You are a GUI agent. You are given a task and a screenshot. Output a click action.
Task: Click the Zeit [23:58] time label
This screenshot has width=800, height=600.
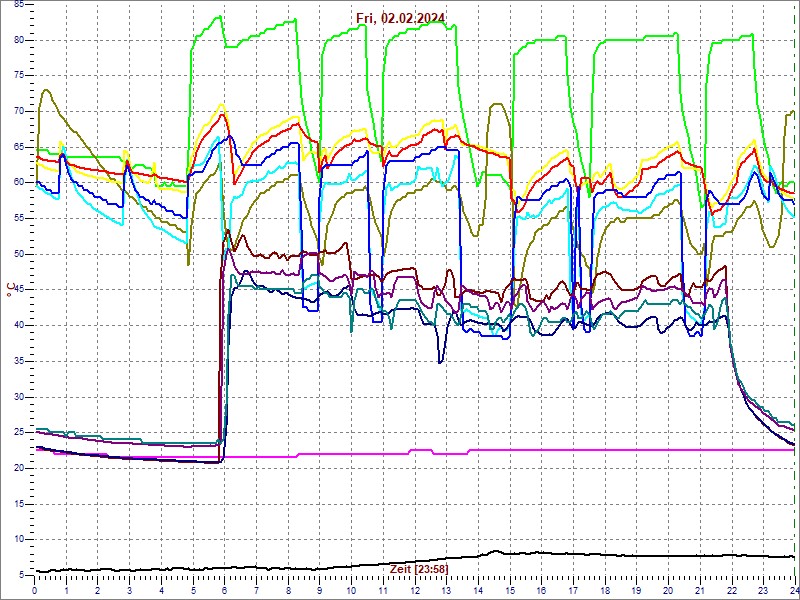419,568
